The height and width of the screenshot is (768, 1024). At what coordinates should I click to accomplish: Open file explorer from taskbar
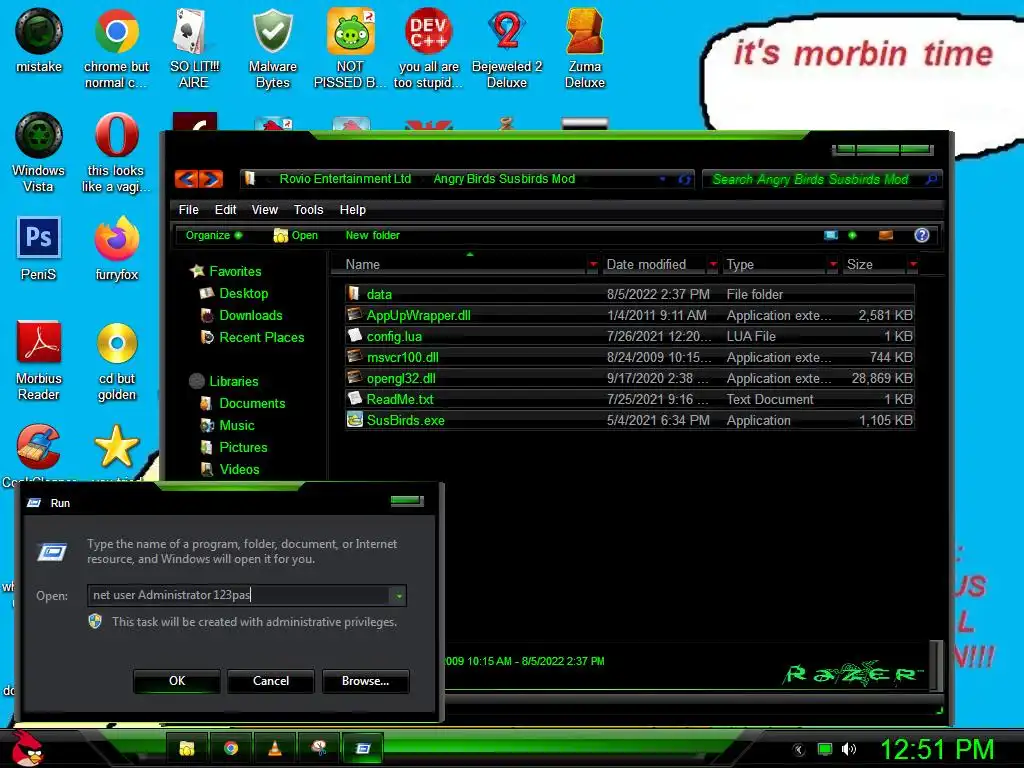(187, 748)
